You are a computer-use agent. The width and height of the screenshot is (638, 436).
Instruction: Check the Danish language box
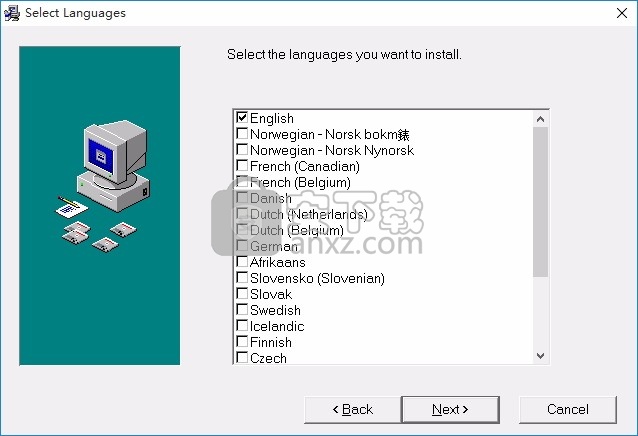[x=242, y=197]
